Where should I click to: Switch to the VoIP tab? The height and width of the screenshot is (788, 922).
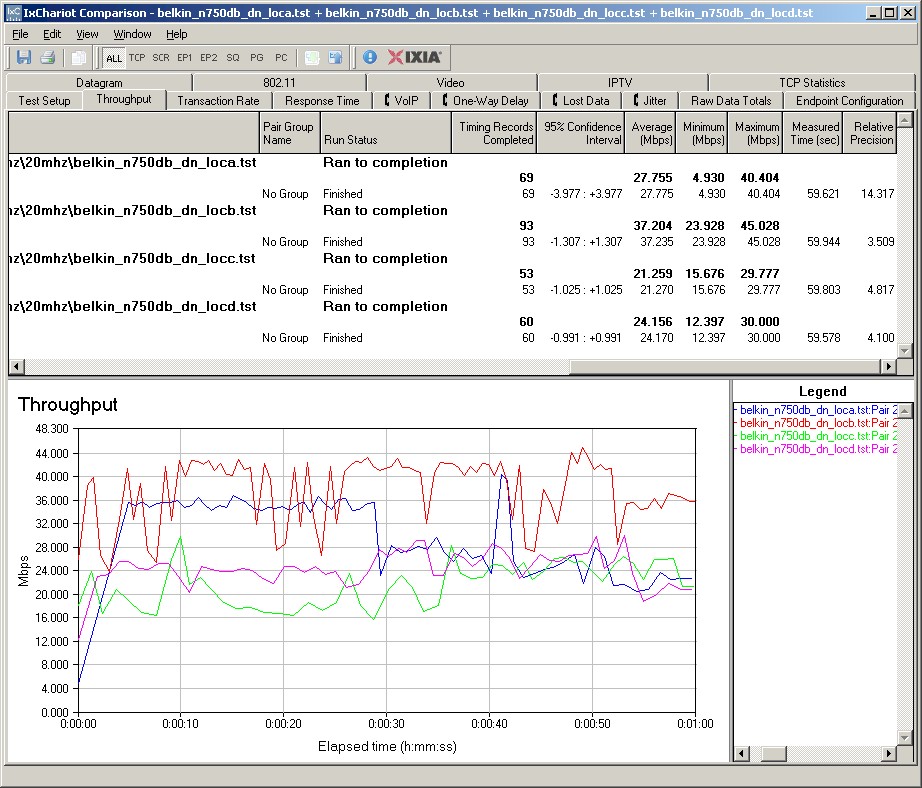(402, 101)
